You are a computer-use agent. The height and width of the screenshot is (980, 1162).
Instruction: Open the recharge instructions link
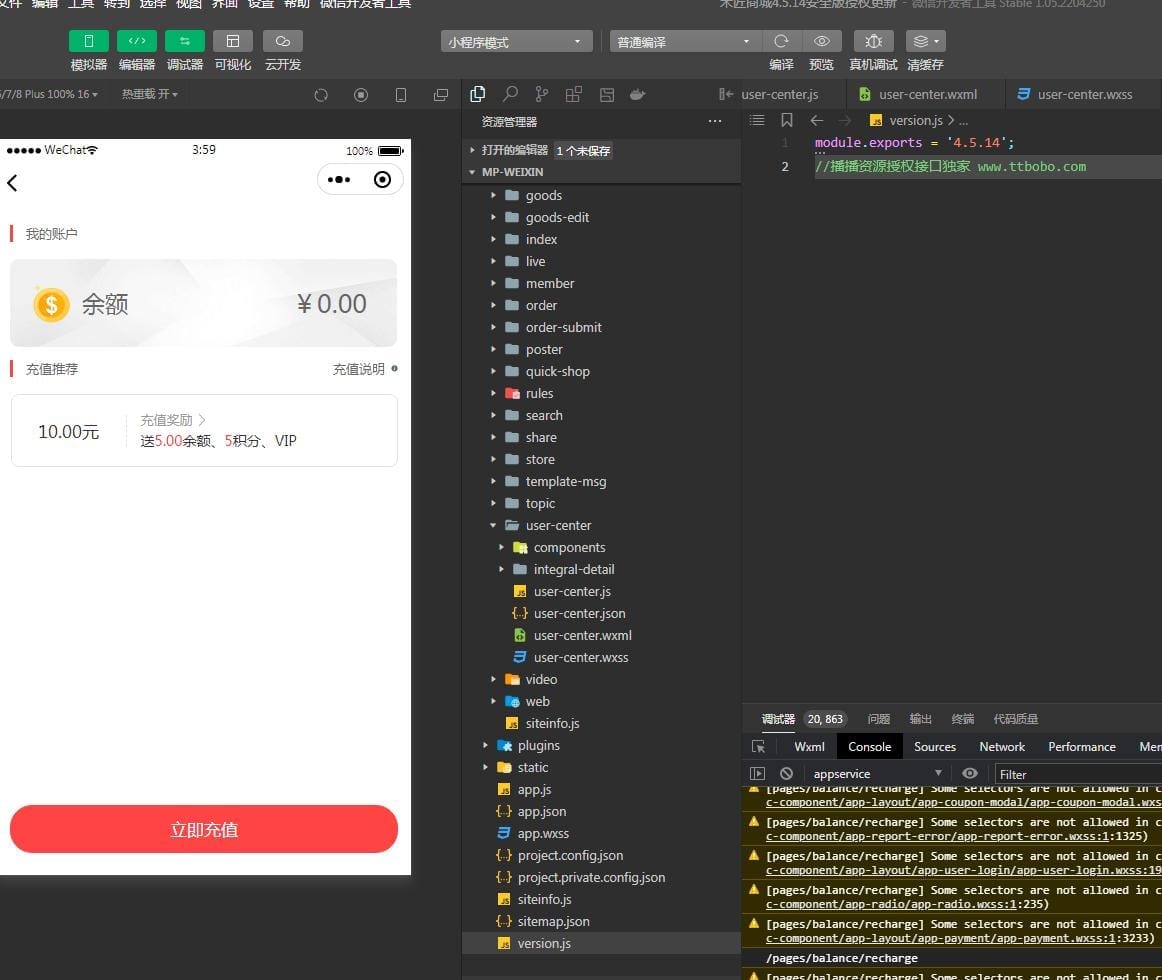(365, 369)
